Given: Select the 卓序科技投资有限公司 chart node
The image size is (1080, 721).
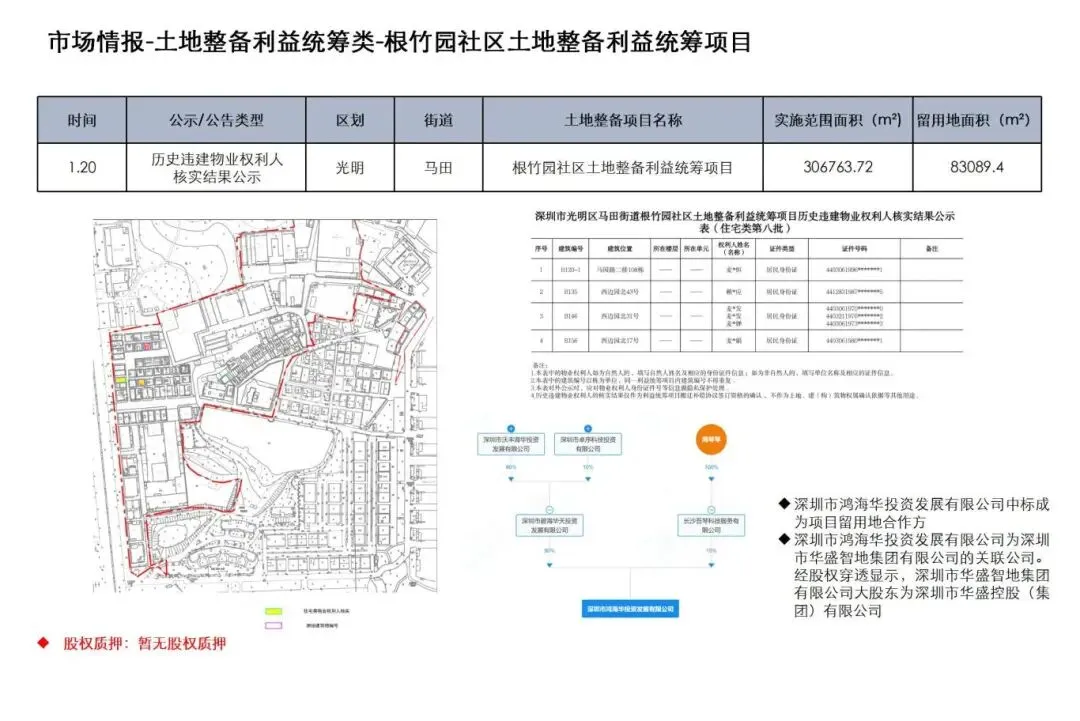Looking at the screenshot, I should [588, 443].
